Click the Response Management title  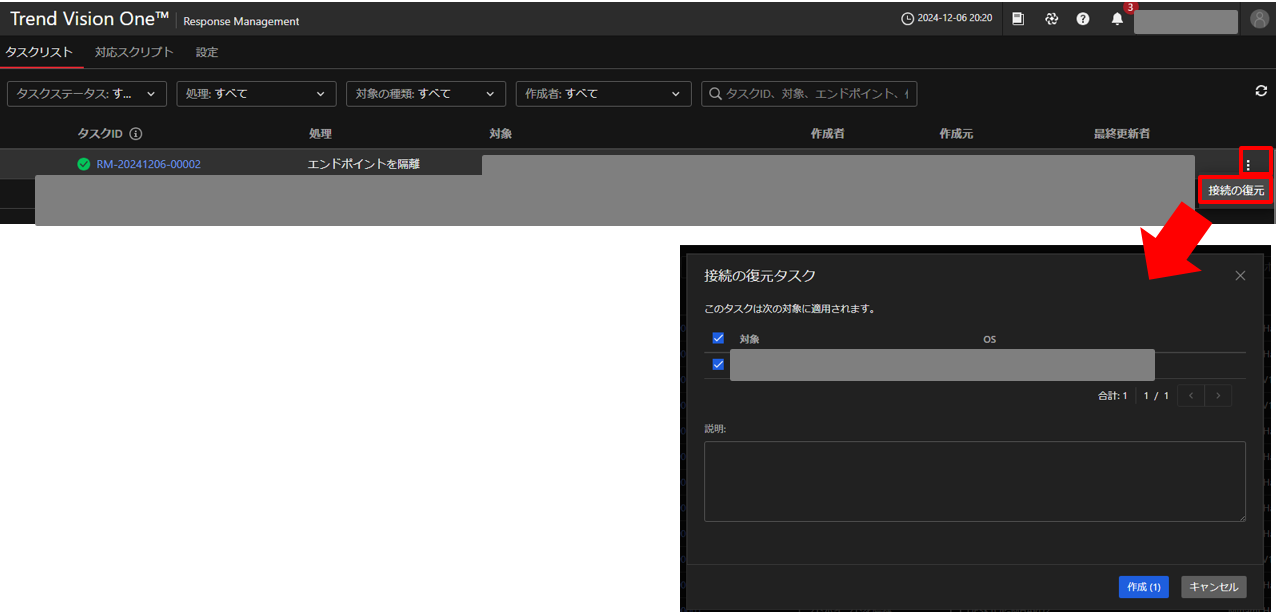point(241,21)
